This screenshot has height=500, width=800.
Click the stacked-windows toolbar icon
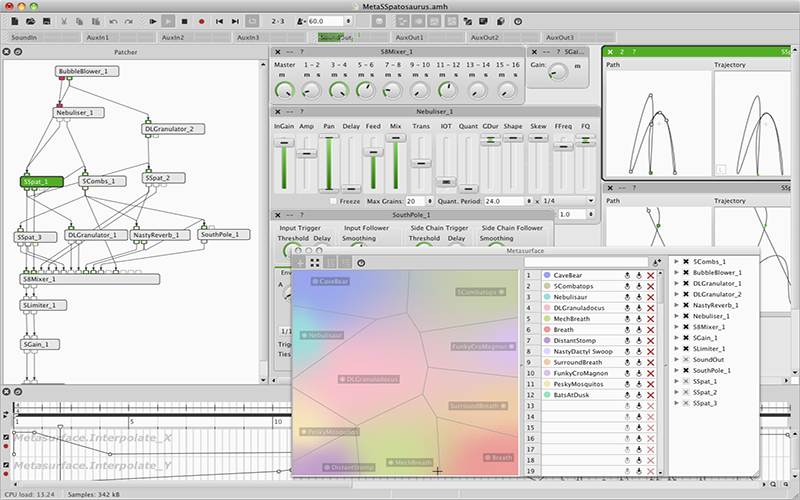[501, 21]
